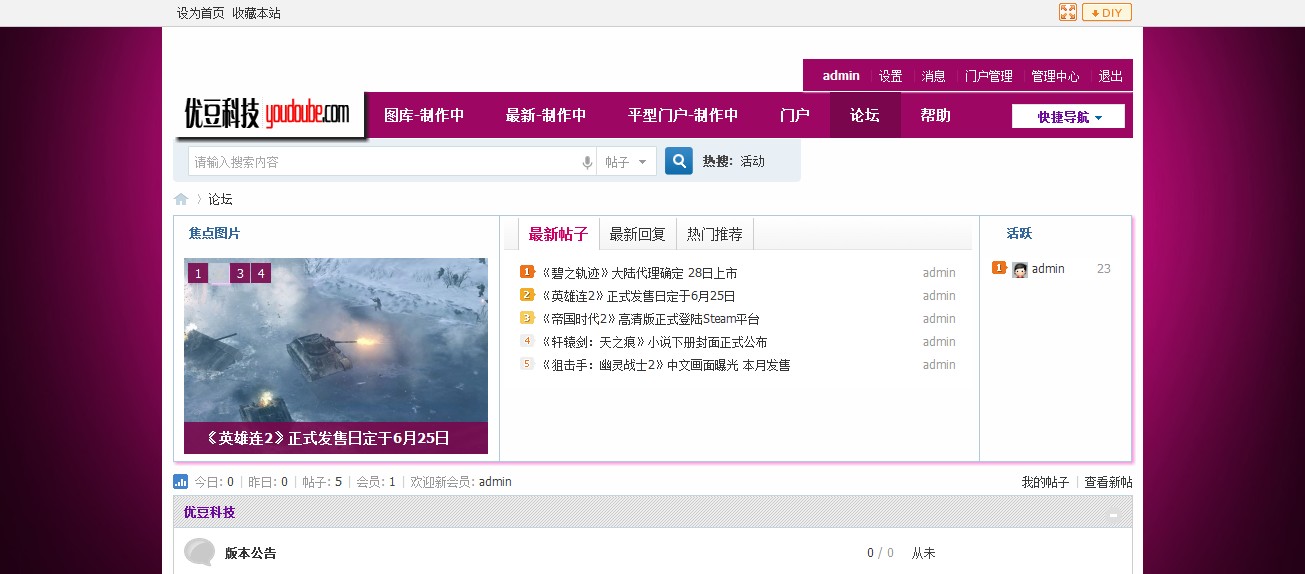Click the 优豆科技 youdoube.com logo
Viewport: 1305px width, 574px height.
pos(268,114)
